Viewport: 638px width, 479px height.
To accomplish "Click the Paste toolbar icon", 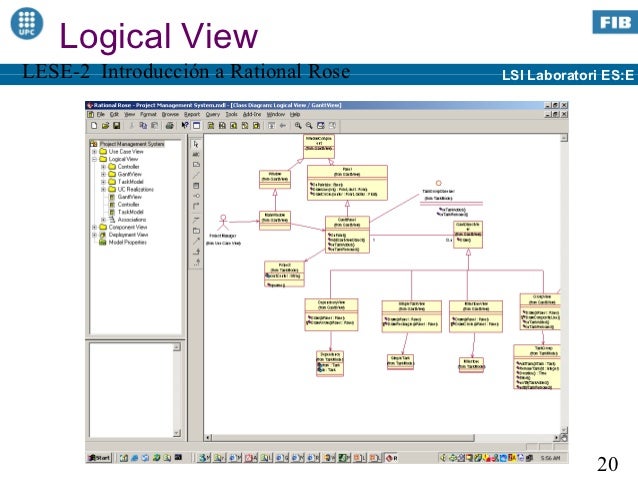I will (x=155, y=126).
